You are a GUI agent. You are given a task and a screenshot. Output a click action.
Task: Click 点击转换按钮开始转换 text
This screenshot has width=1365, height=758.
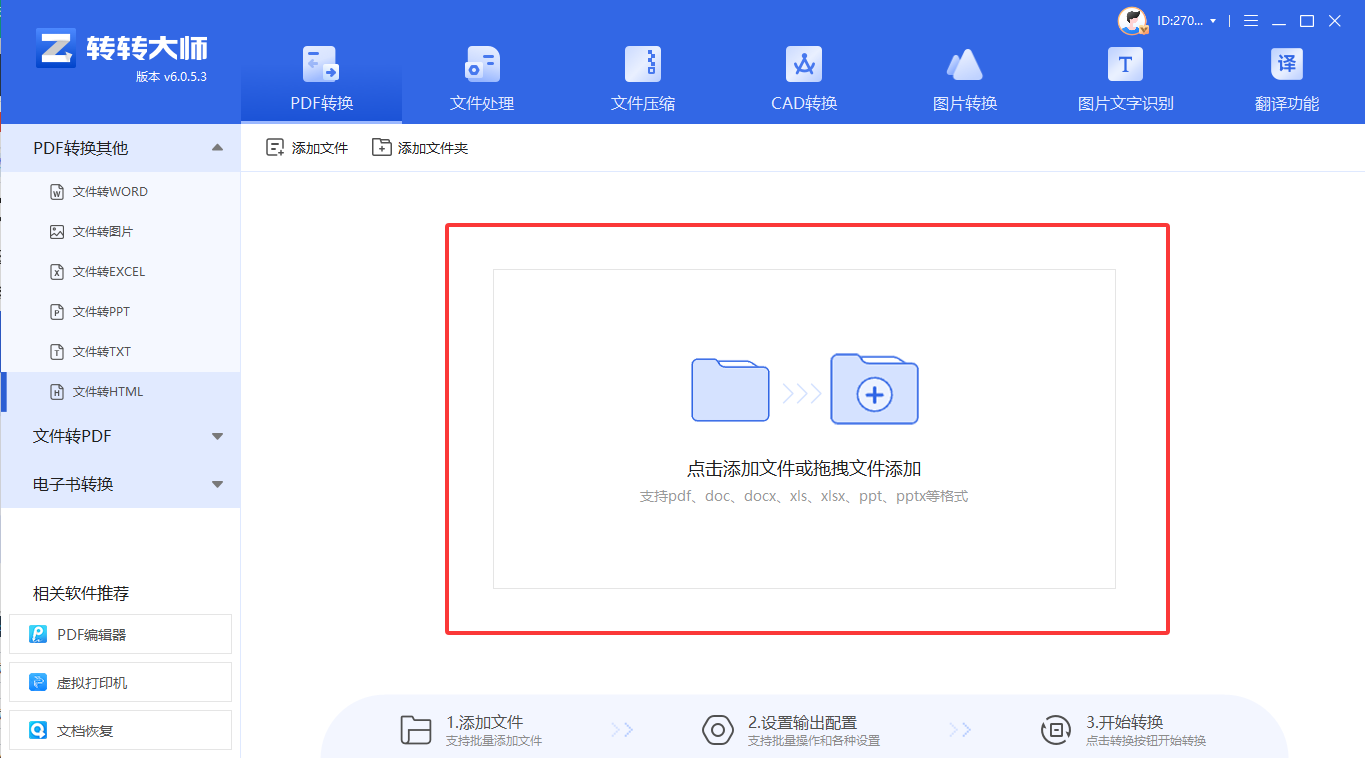click(1146, 741)
